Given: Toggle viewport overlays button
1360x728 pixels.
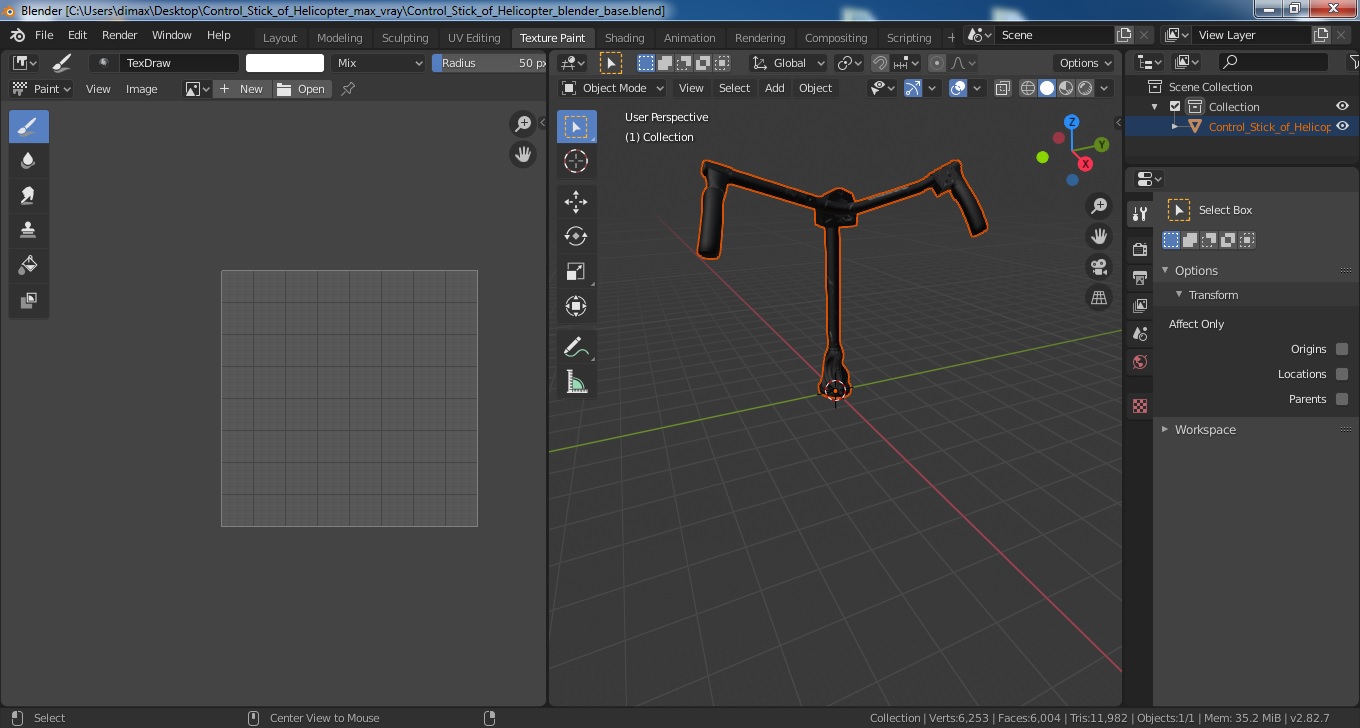Looking at the screenshot, I should (x=958, y=88).
